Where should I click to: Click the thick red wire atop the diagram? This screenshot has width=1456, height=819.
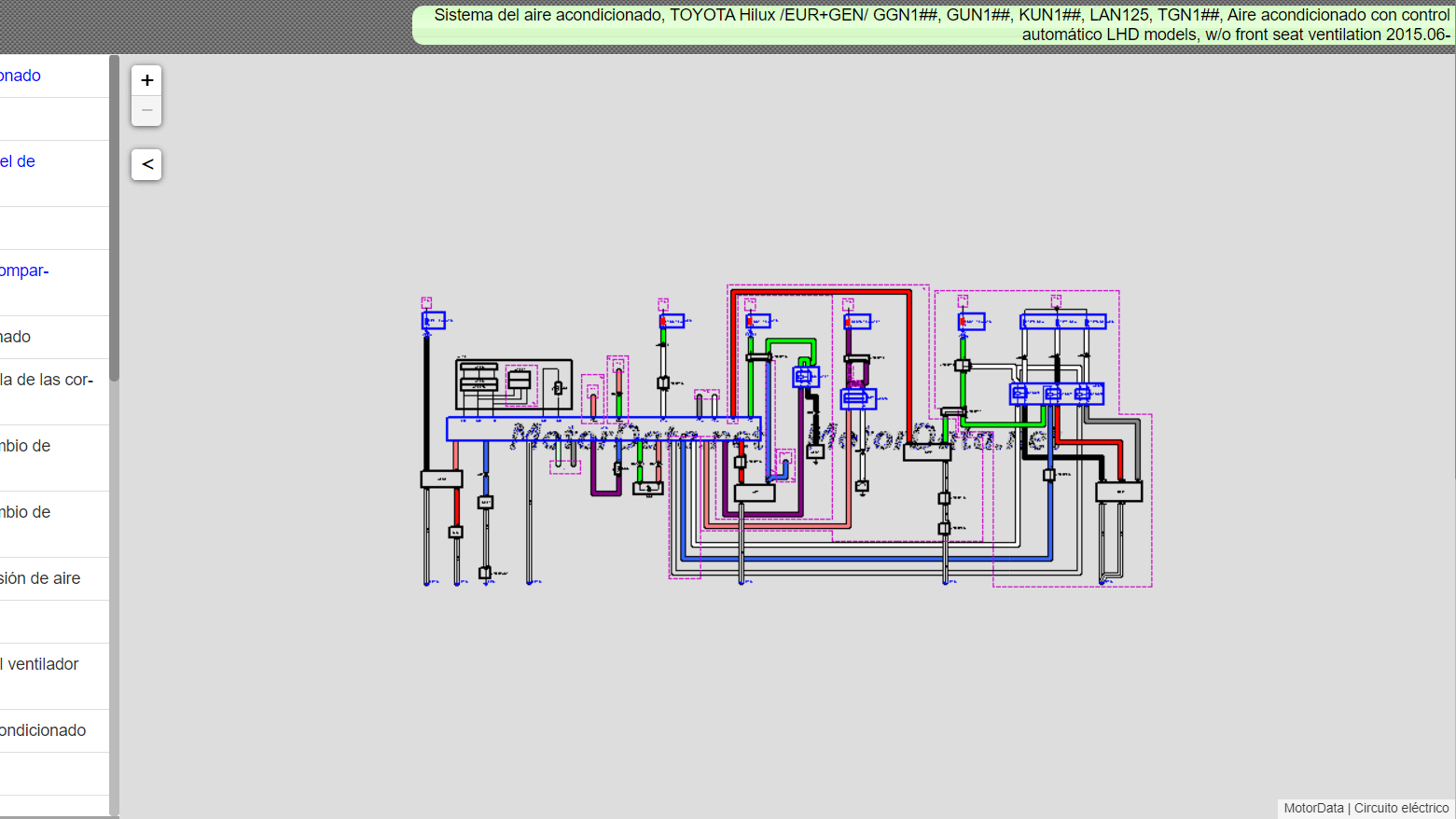pyautogui.click(x=821, y=293)
